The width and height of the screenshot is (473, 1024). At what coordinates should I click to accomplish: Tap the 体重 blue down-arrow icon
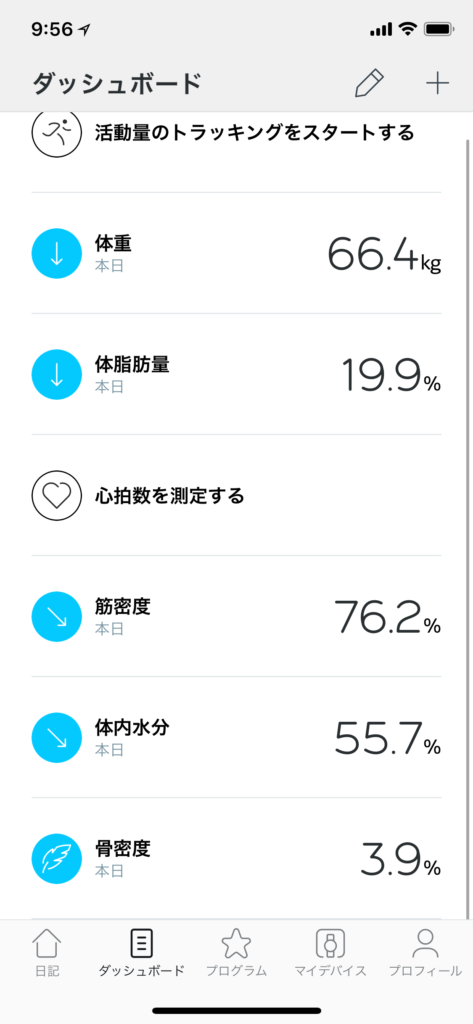pyautogui.click(x=56, y=253)
